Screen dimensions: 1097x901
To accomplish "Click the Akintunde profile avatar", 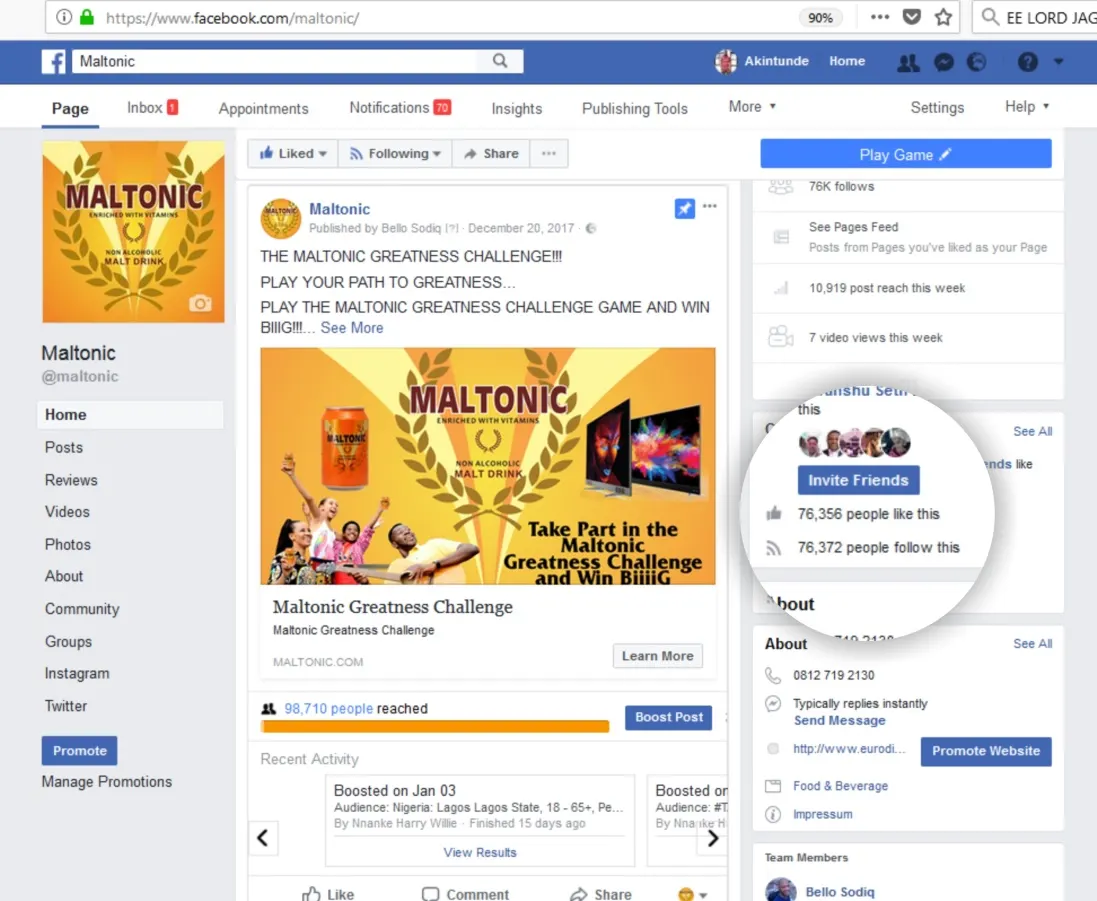I will (x=726, y=62).
